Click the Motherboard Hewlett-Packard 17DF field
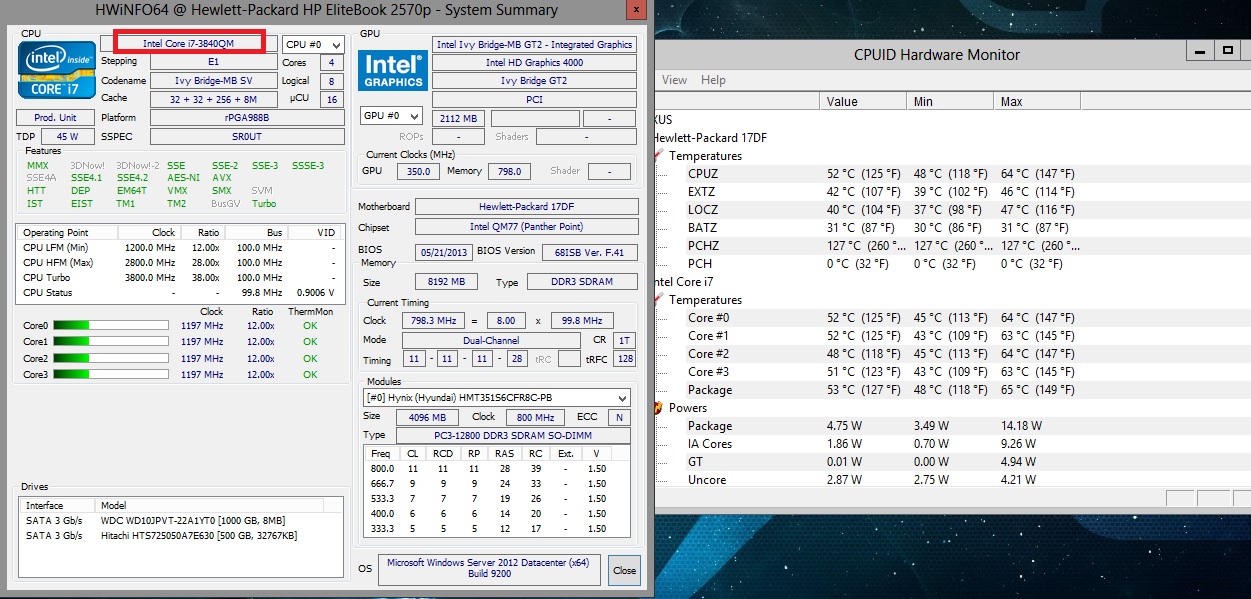1251x599 pixels. click(526, 206)
